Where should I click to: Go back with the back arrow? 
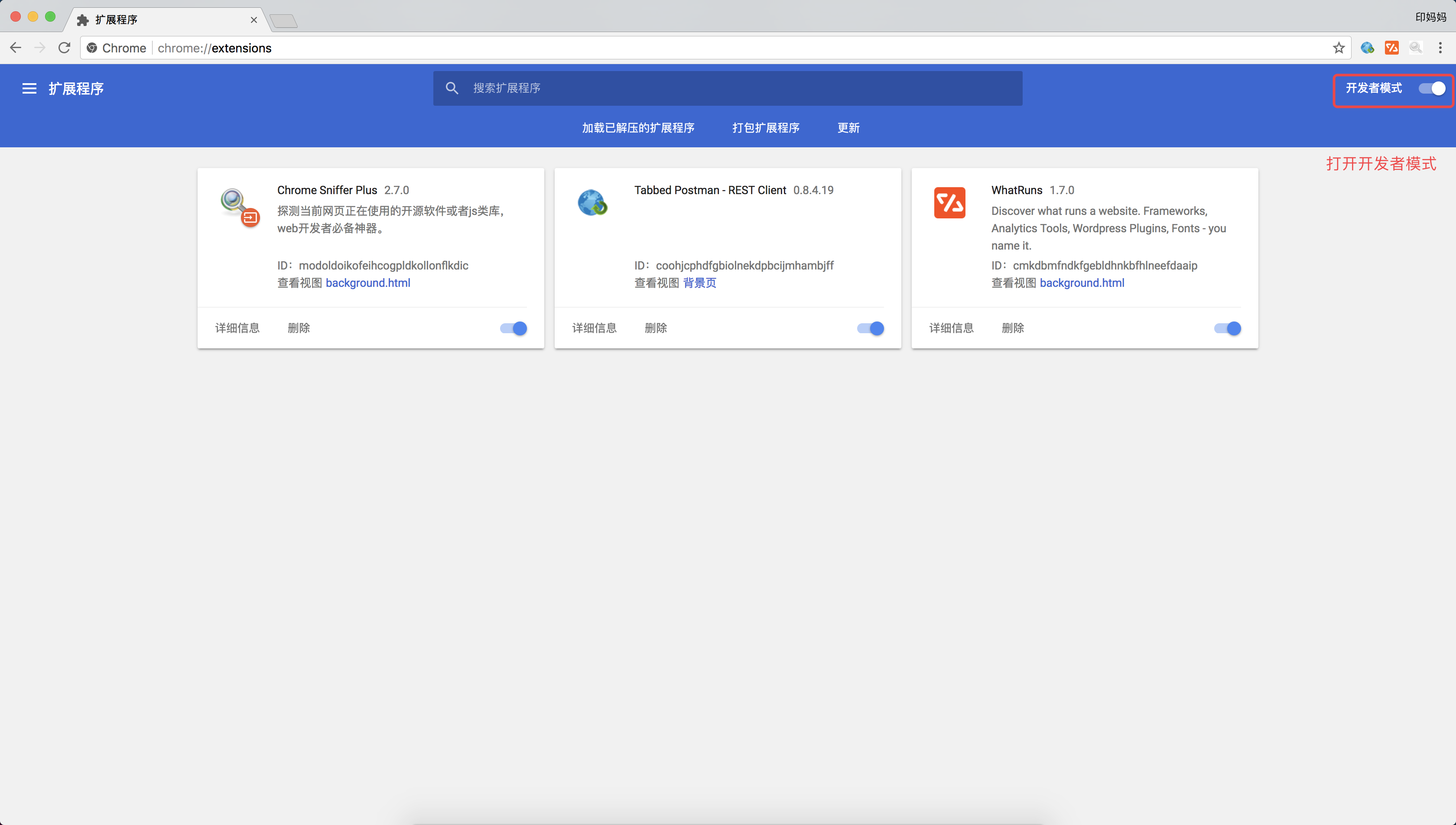16,48
